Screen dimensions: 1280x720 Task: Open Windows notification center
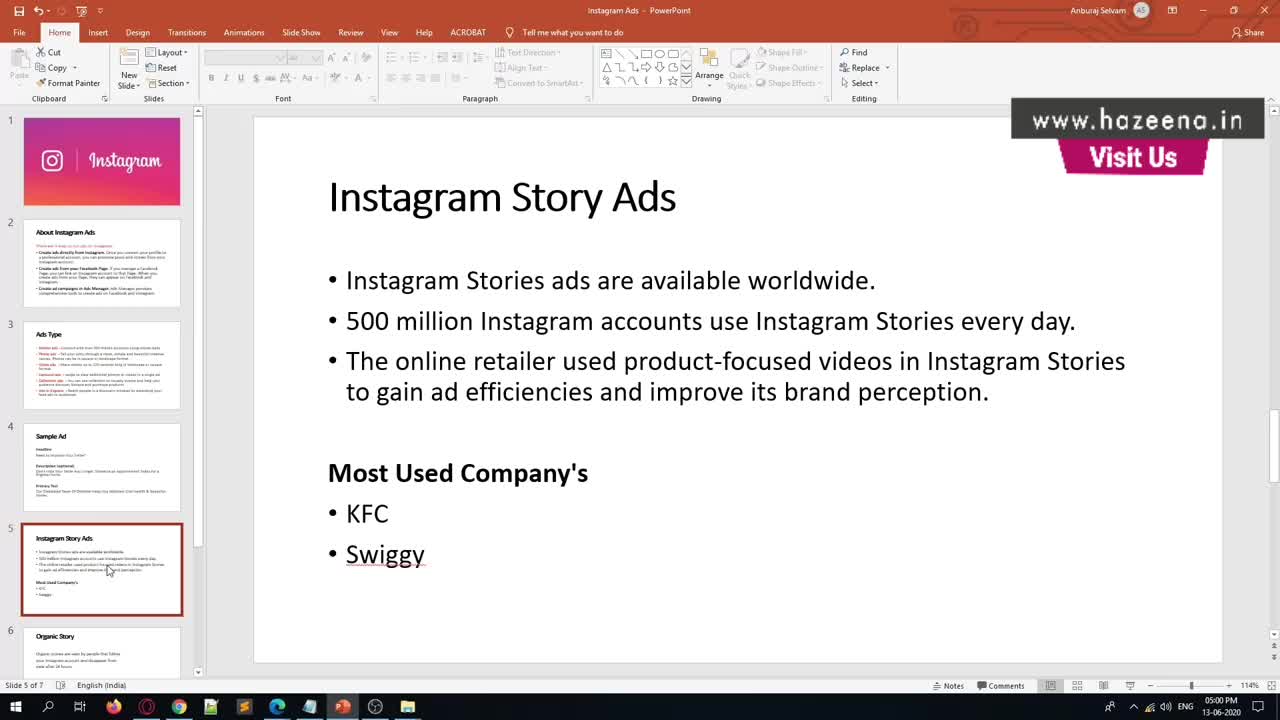pos(1258,707)
